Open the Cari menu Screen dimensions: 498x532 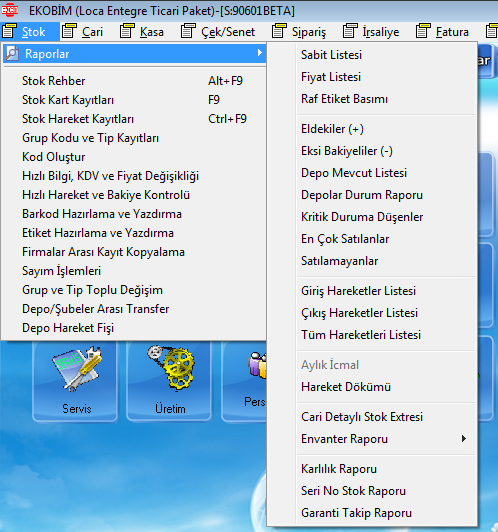tap(92, 32)
